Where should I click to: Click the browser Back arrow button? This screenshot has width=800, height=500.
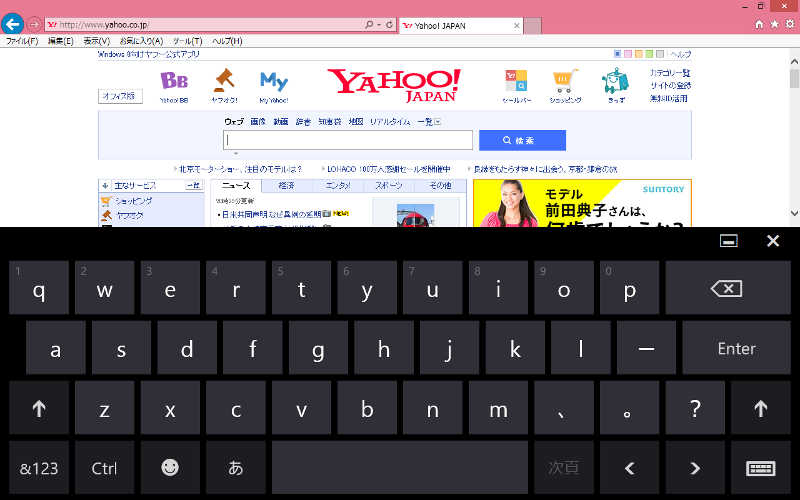(12, 24)
